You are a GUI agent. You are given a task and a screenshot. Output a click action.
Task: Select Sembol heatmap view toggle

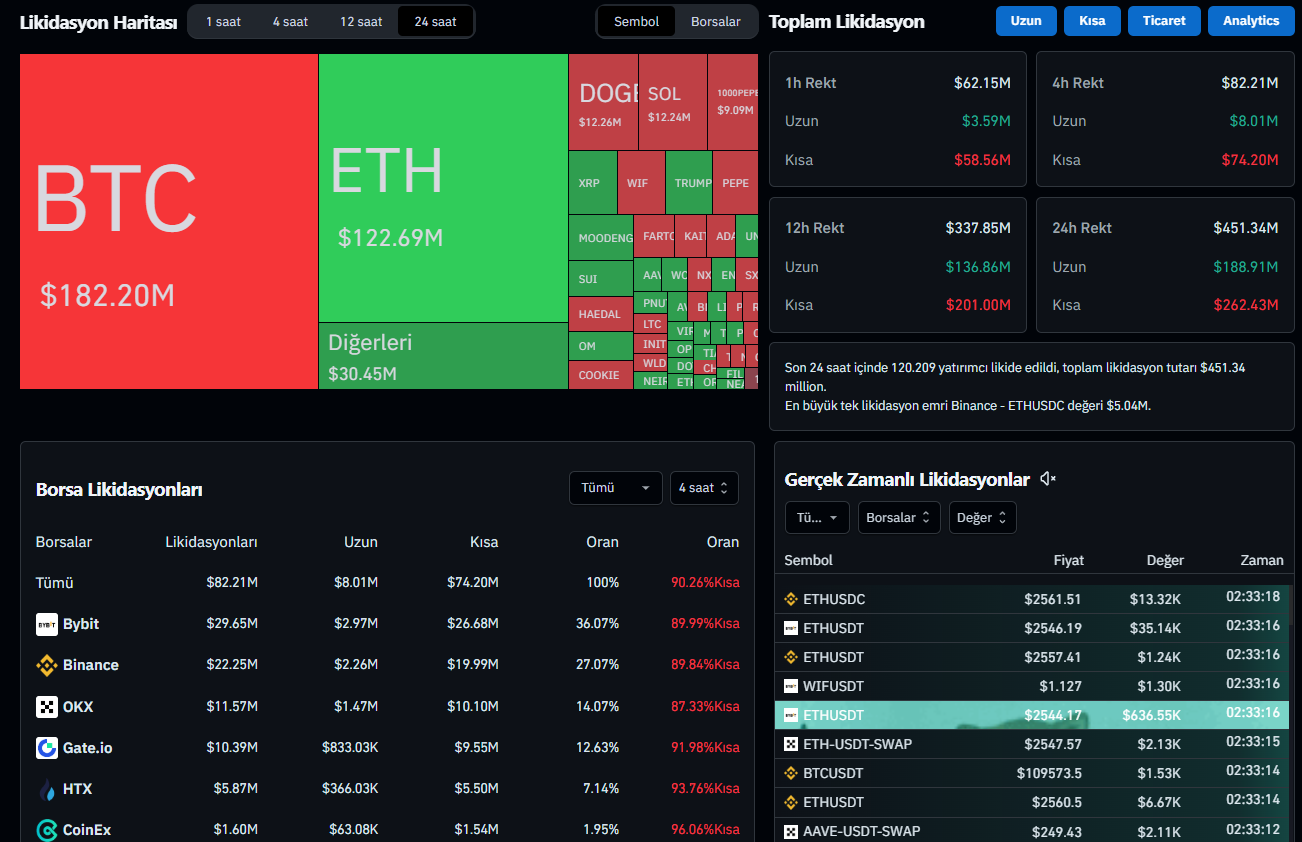(636, 21)
